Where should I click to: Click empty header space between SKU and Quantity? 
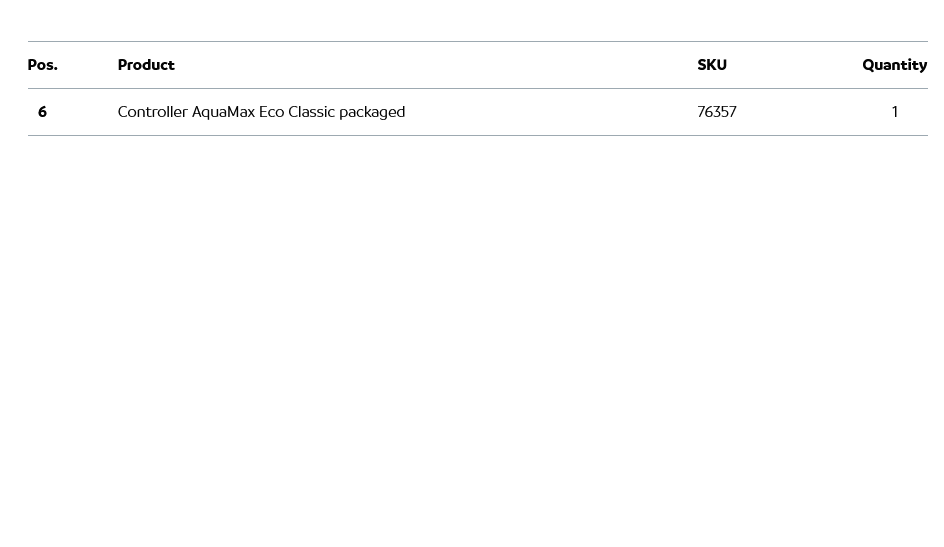click(x=795, y=65)
